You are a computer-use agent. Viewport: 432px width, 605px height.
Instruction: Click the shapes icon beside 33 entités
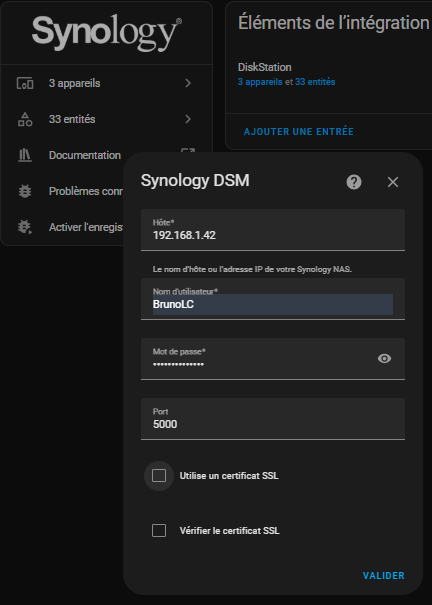tap(25, 119)
